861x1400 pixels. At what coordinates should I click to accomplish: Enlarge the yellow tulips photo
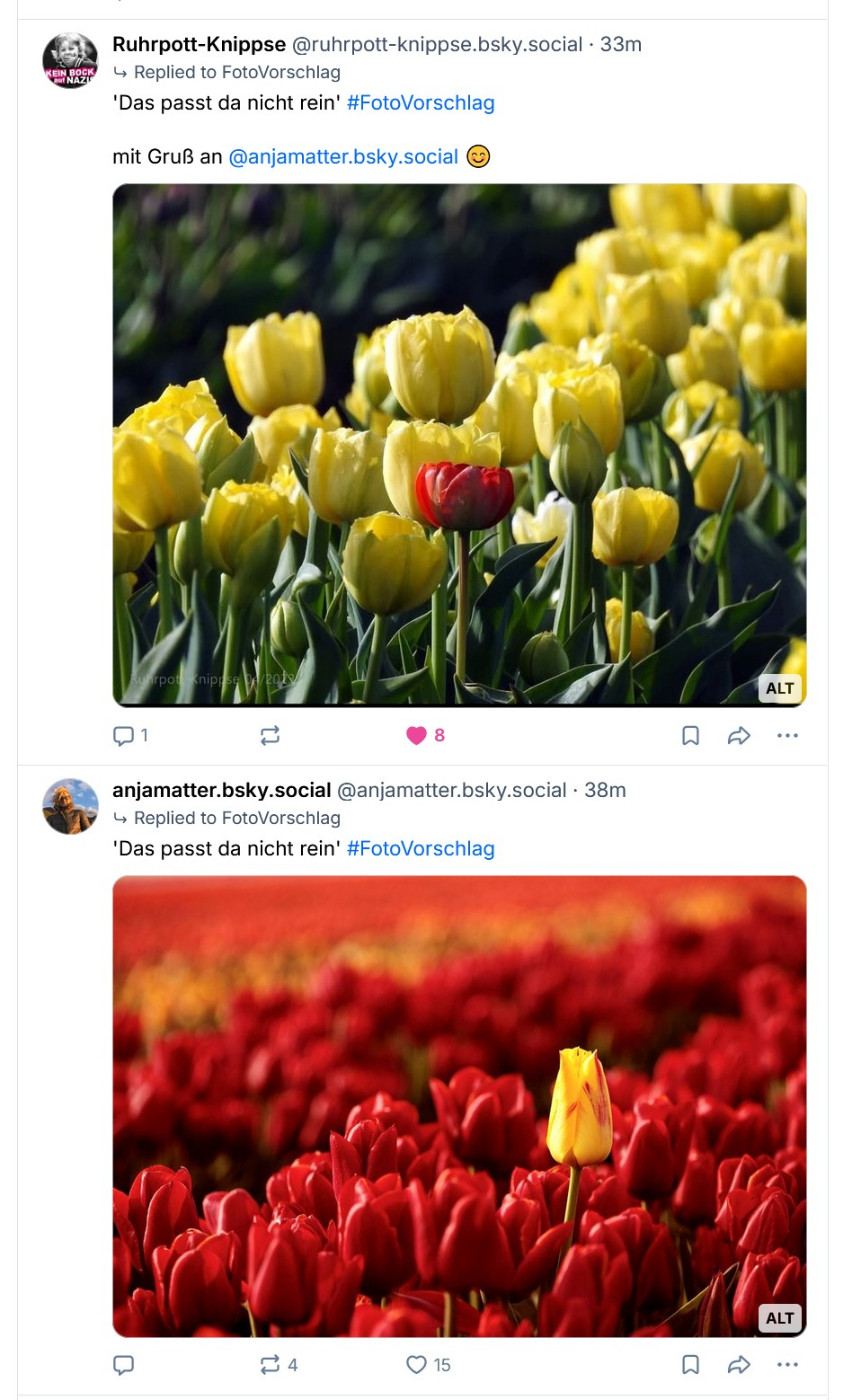[458, 445]
